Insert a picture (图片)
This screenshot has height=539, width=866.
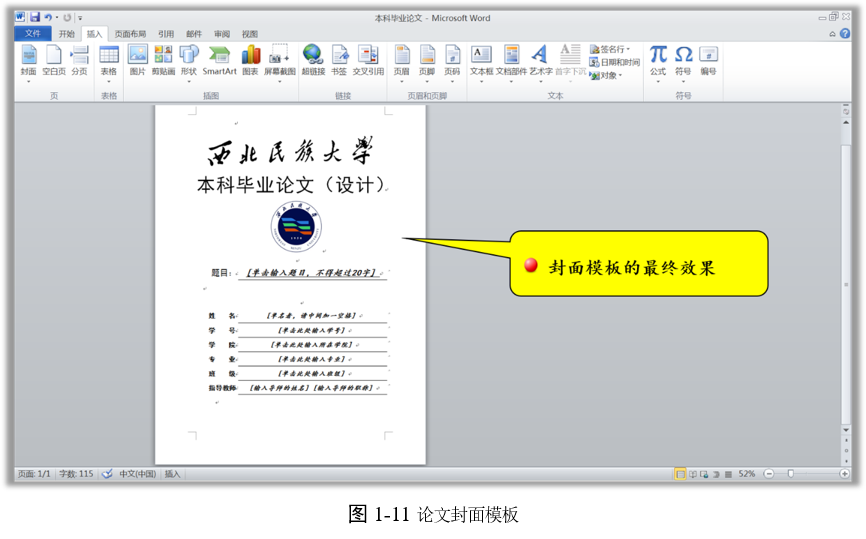click(138, 61)
